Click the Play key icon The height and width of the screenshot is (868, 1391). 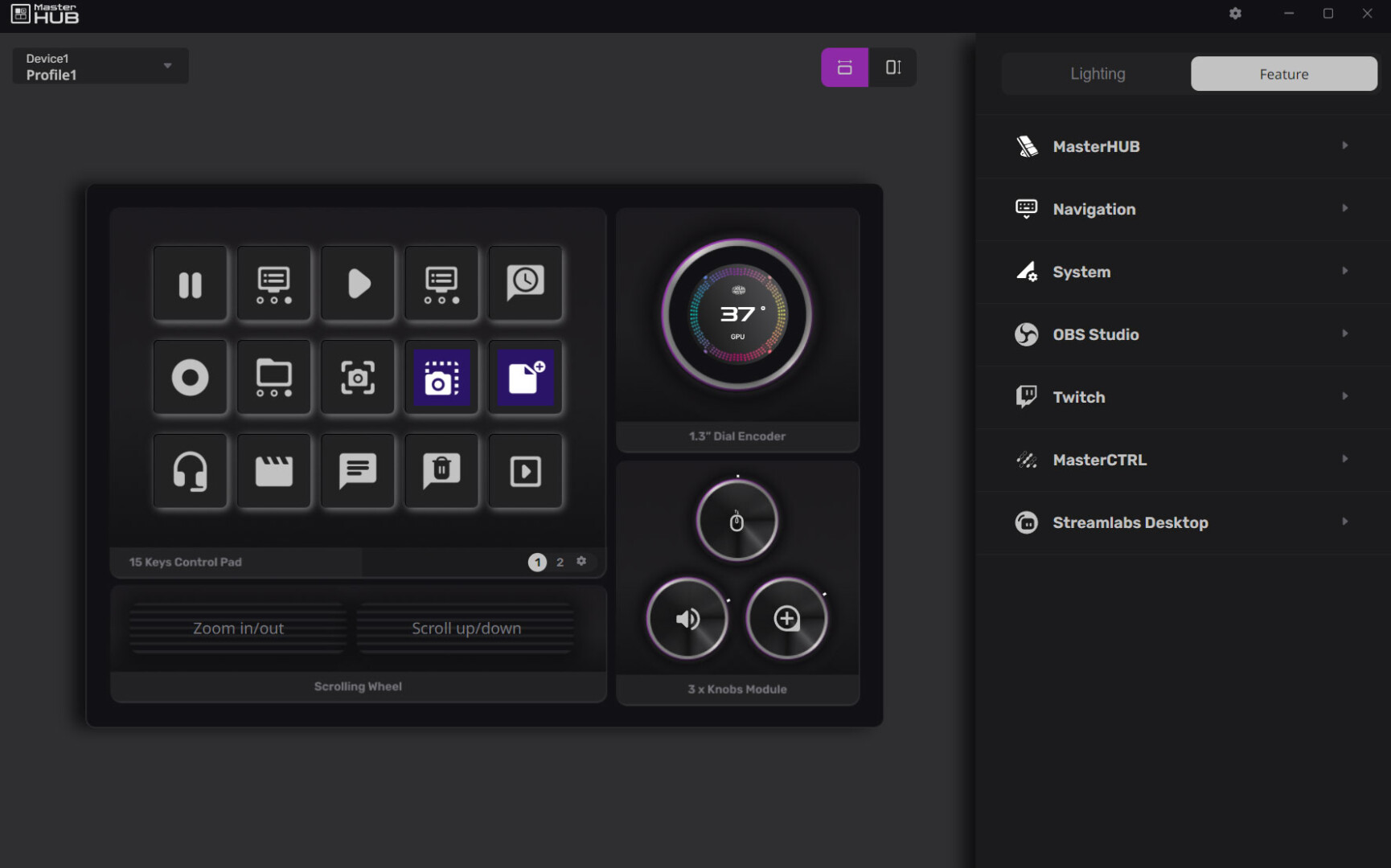pyautogui.click(x=357, y=283)
